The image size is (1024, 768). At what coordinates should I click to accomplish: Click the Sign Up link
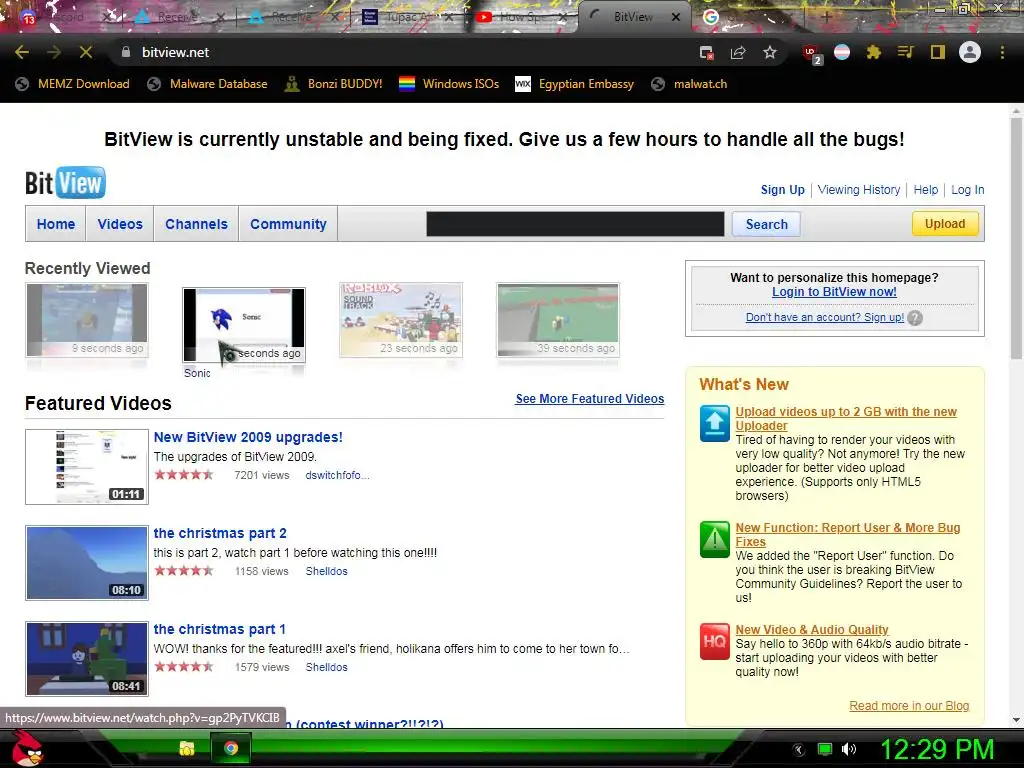[782, 189]
